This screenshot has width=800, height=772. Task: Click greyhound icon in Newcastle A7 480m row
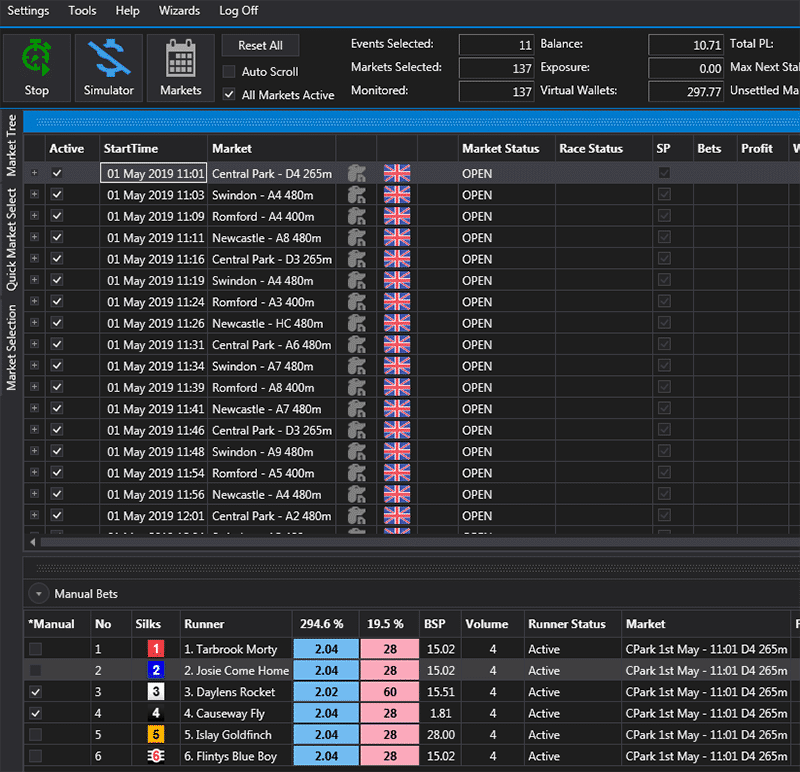coord(357,409)
